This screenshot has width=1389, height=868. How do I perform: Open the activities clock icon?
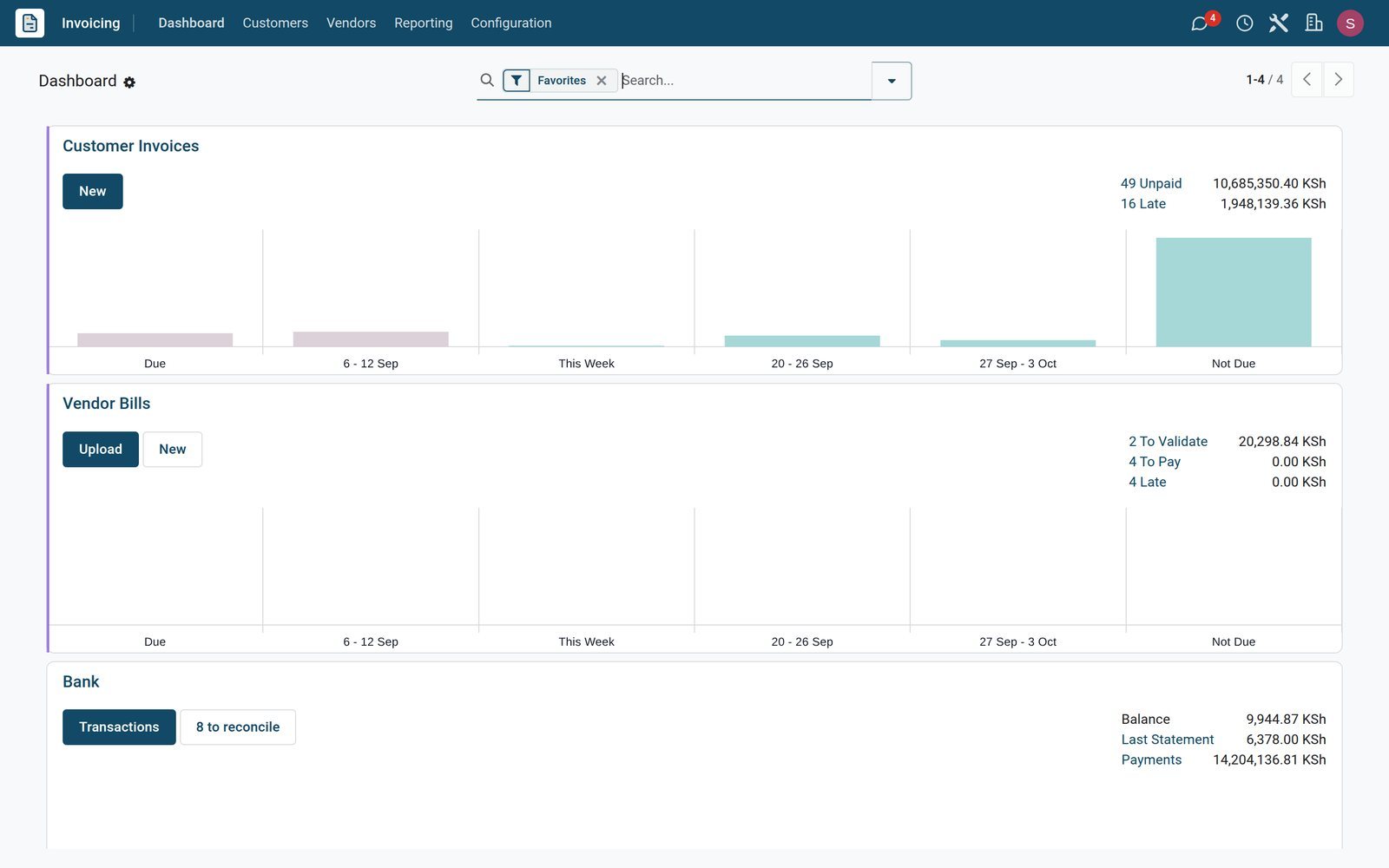coord(1244,23)
